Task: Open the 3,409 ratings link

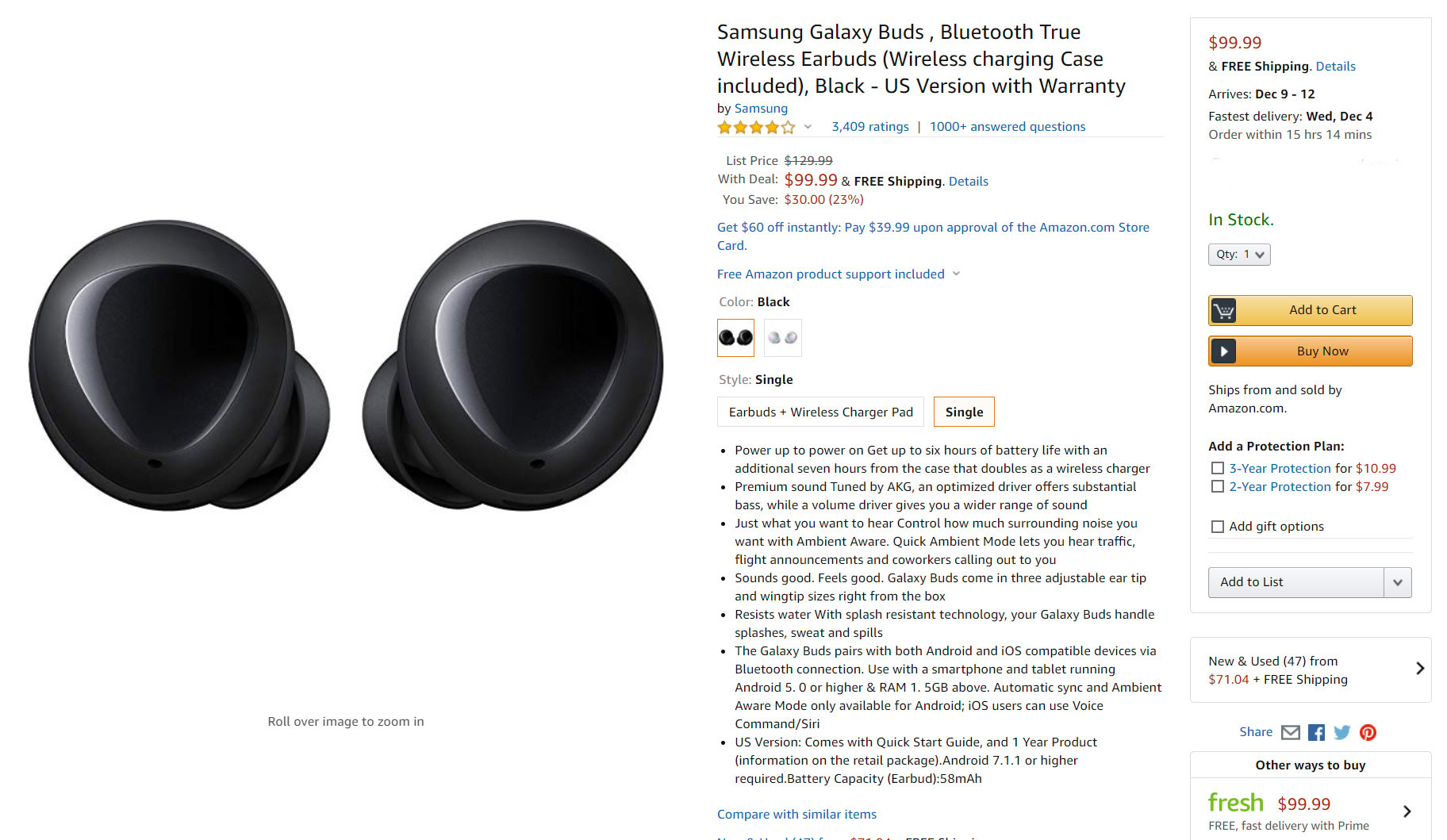Action: [x=870, y=127]
